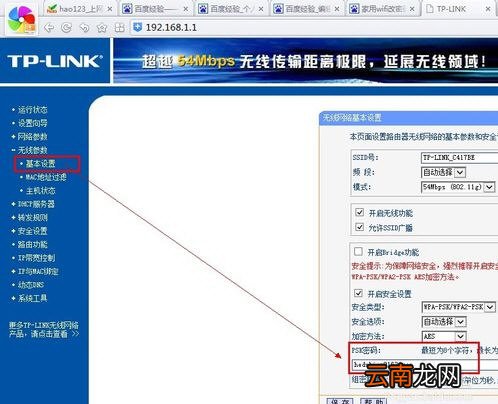The width and height of the screenshot is (498, 404).
Task: Expand 转发规则 in the sidebar
Action: 32,218
